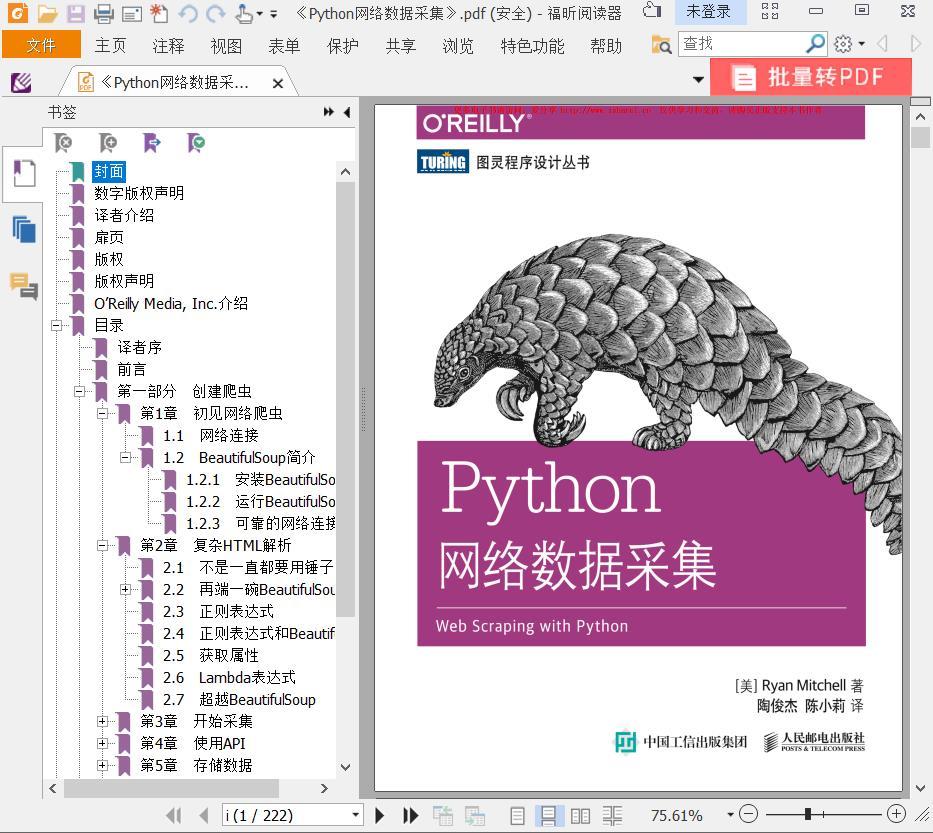Collapse the 第2章 复杂HTML解析 node

coord(102,545)
